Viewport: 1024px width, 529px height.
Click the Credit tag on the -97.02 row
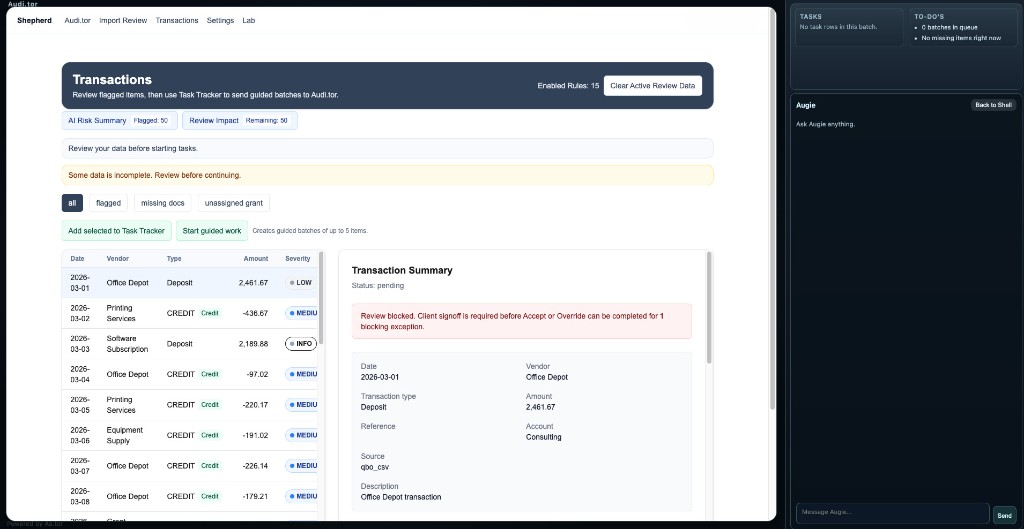tap(210, 374)
